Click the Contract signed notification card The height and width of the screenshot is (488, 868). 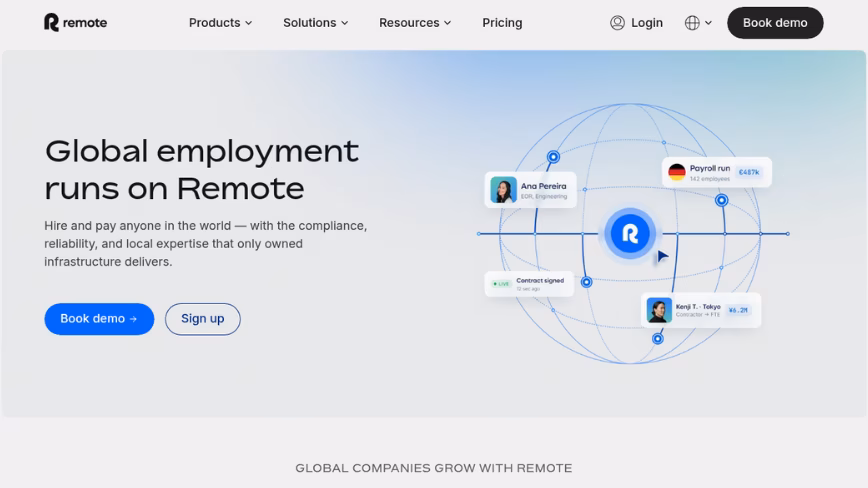[529, 284]
